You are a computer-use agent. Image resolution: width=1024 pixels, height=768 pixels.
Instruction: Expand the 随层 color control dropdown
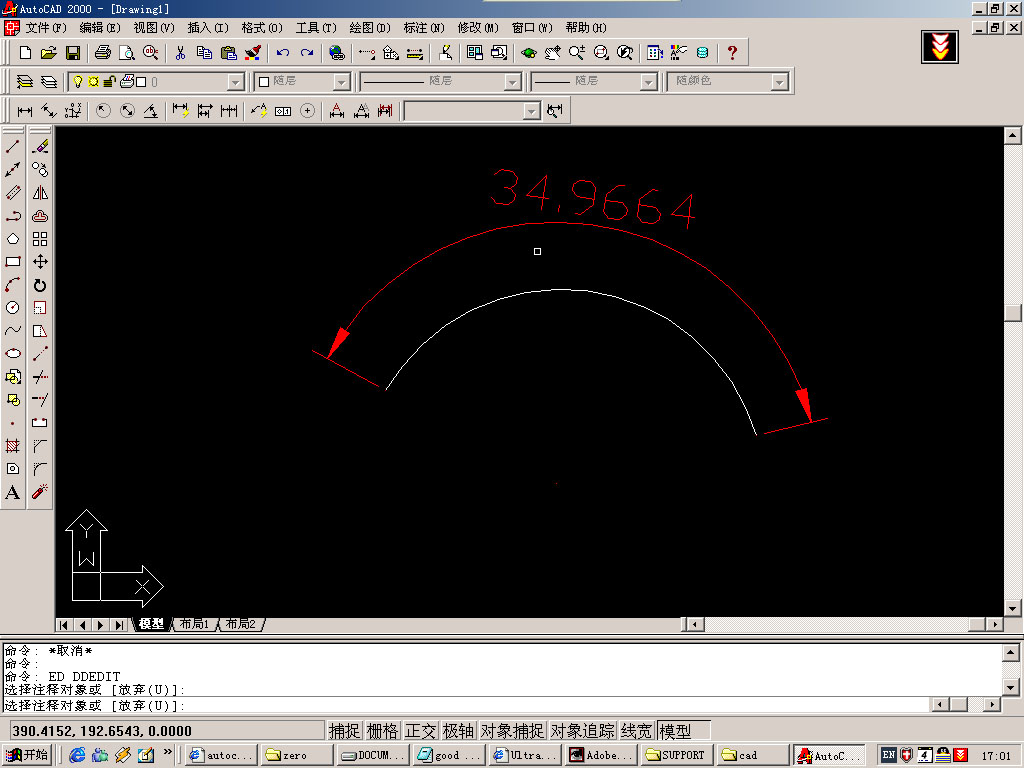(341, 82)
